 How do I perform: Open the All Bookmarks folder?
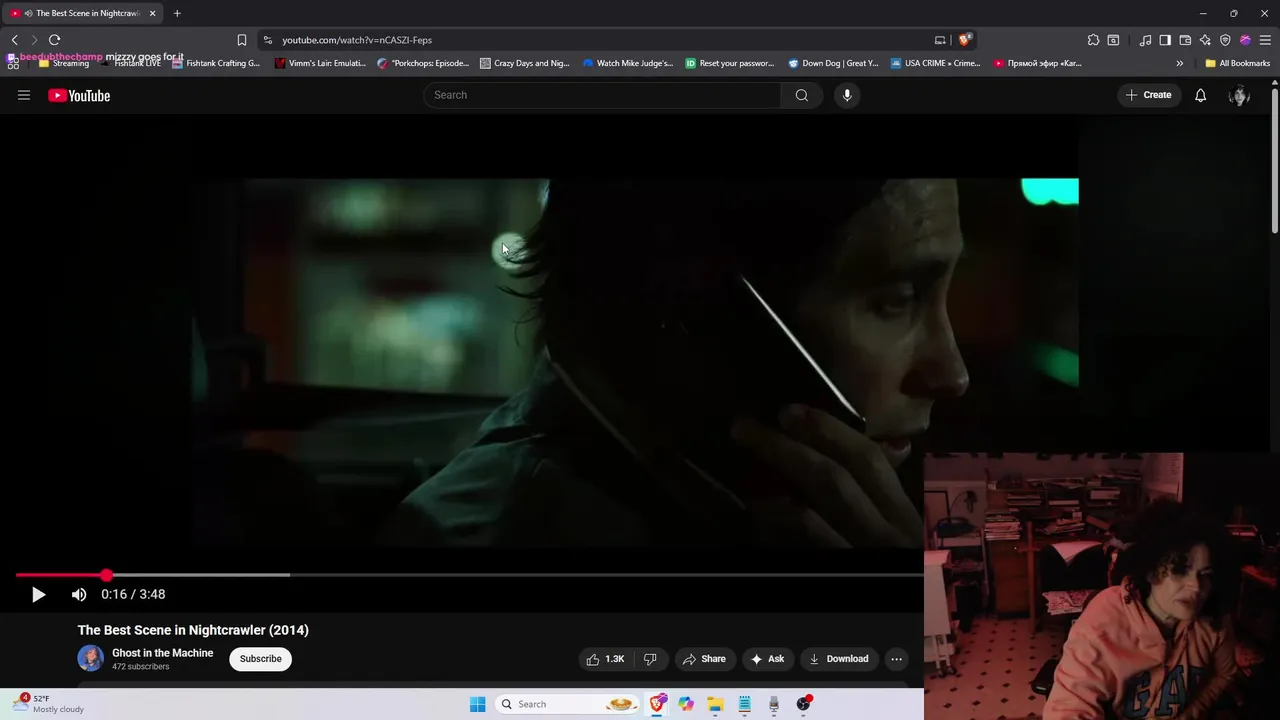[1237, 63]
